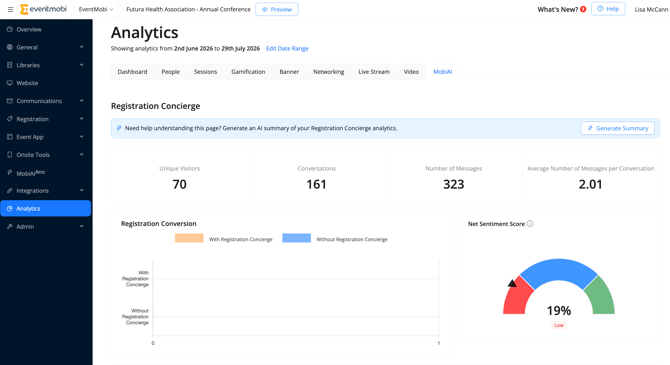Click the sparkle icon in Generate Summary
Image resolution: width=670 pixels, height=365 pixels.
(590, 128)
